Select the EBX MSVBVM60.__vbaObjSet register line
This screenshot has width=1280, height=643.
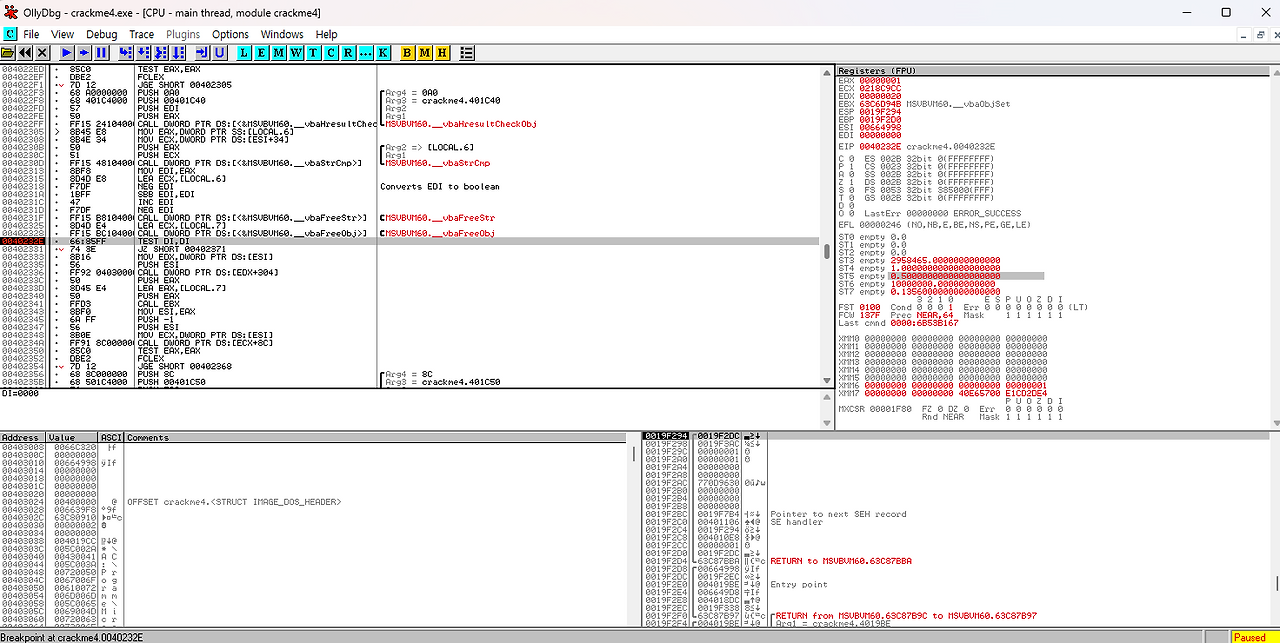pyautogui.click(x=925, y=104)
